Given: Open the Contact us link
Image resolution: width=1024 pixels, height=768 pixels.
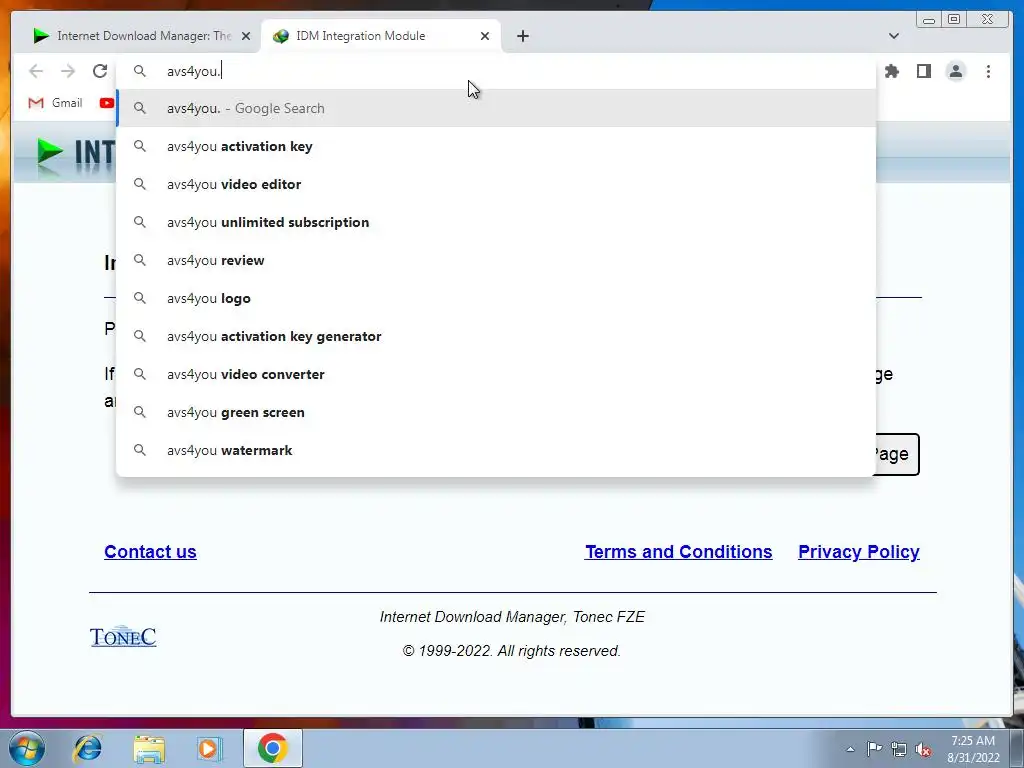Looking at the screenshot, I should pyautogui.click(x=150, y=552).
